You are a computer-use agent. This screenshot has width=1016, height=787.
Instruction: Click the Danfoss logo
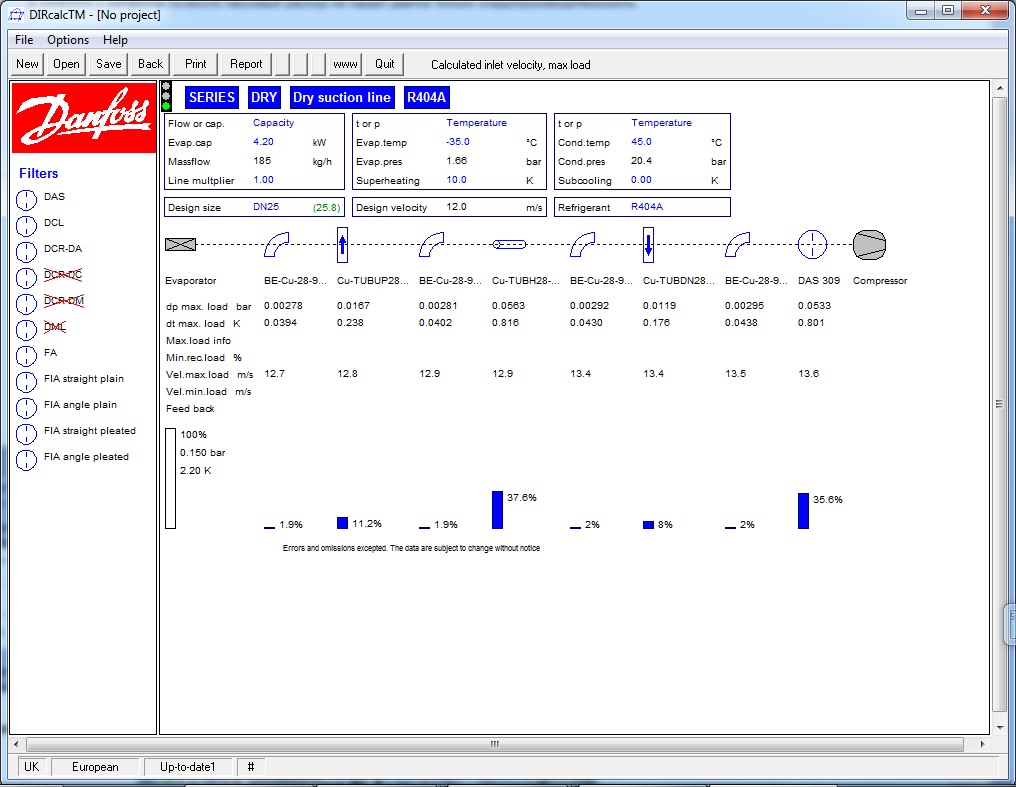[x=84, y=117]
